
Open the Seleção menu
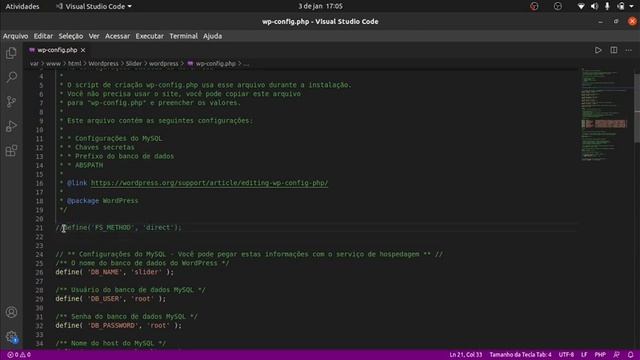71,36
